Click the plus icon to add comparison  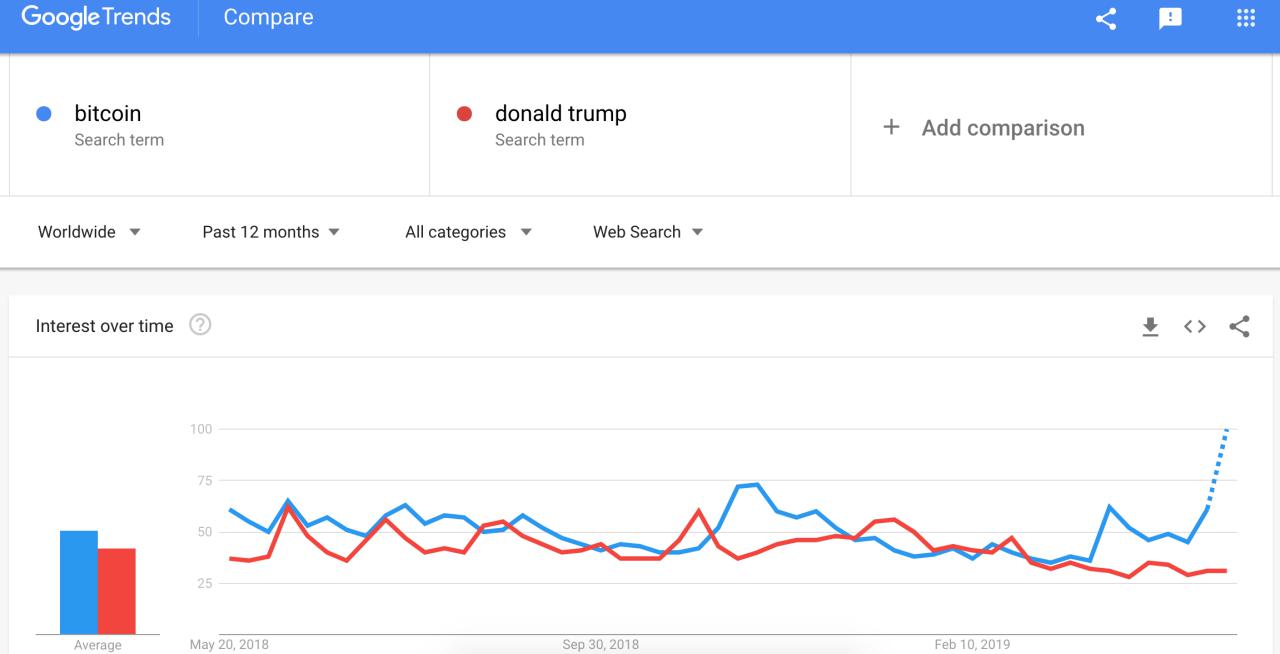pos(891,127)
